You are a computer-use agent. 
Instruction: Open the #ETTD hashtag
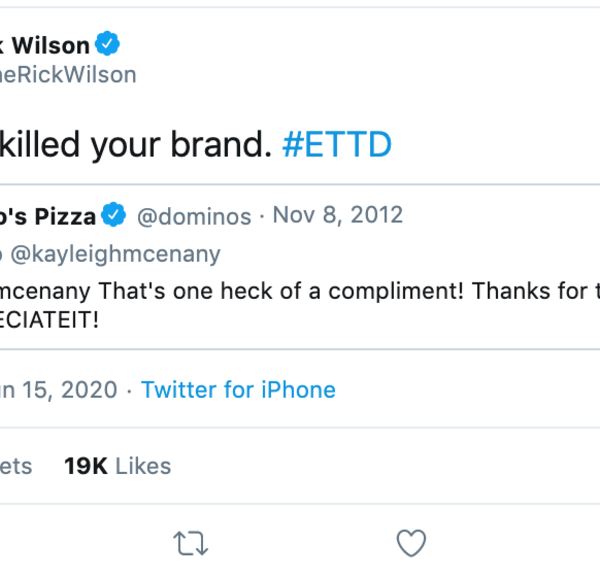[x=337, y=146]
